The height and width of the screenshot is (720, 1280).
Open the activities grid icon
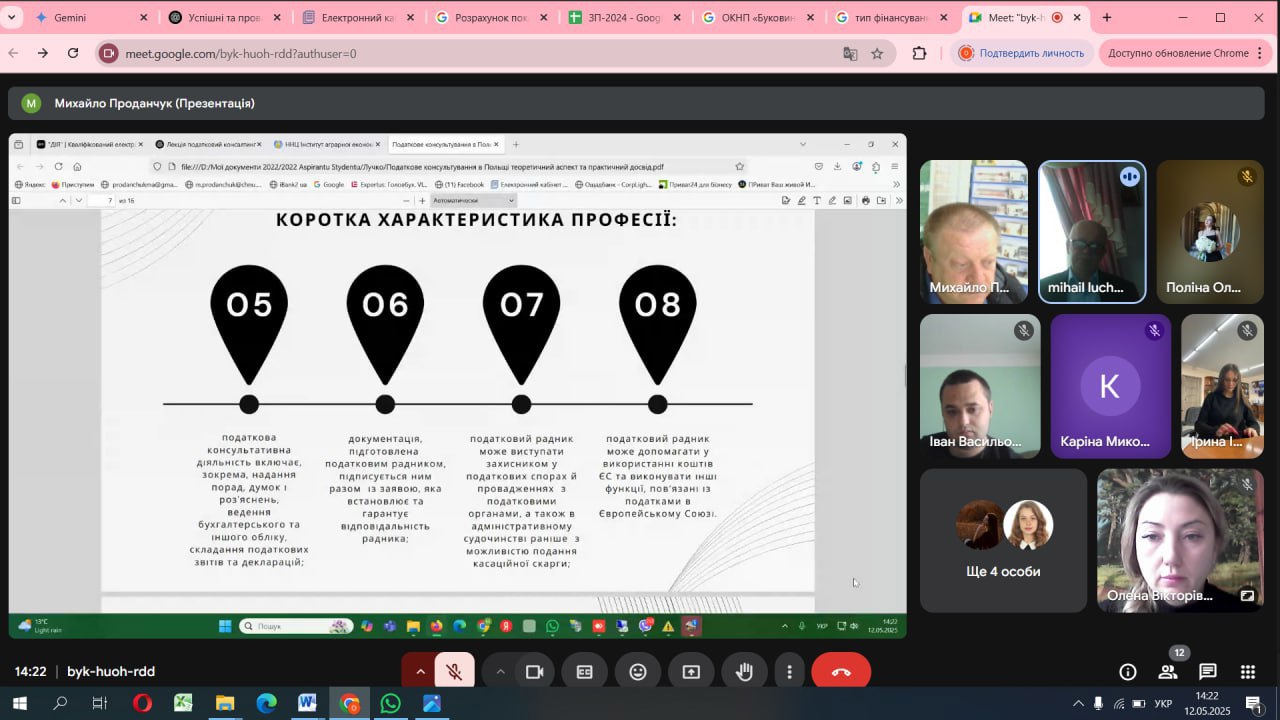1247,672
